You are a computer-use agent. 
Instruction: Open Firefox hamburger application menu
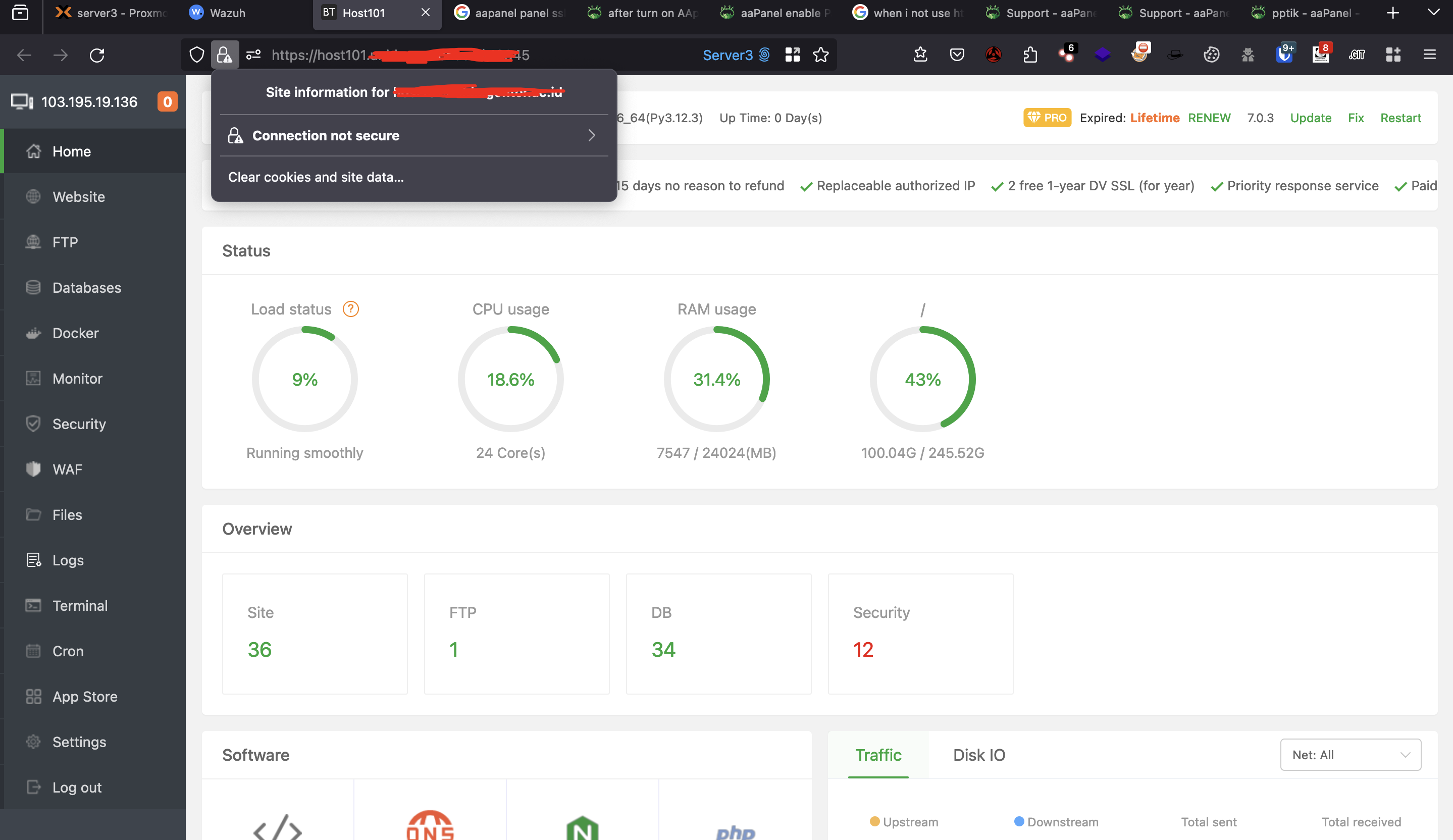pos(1429,55)
